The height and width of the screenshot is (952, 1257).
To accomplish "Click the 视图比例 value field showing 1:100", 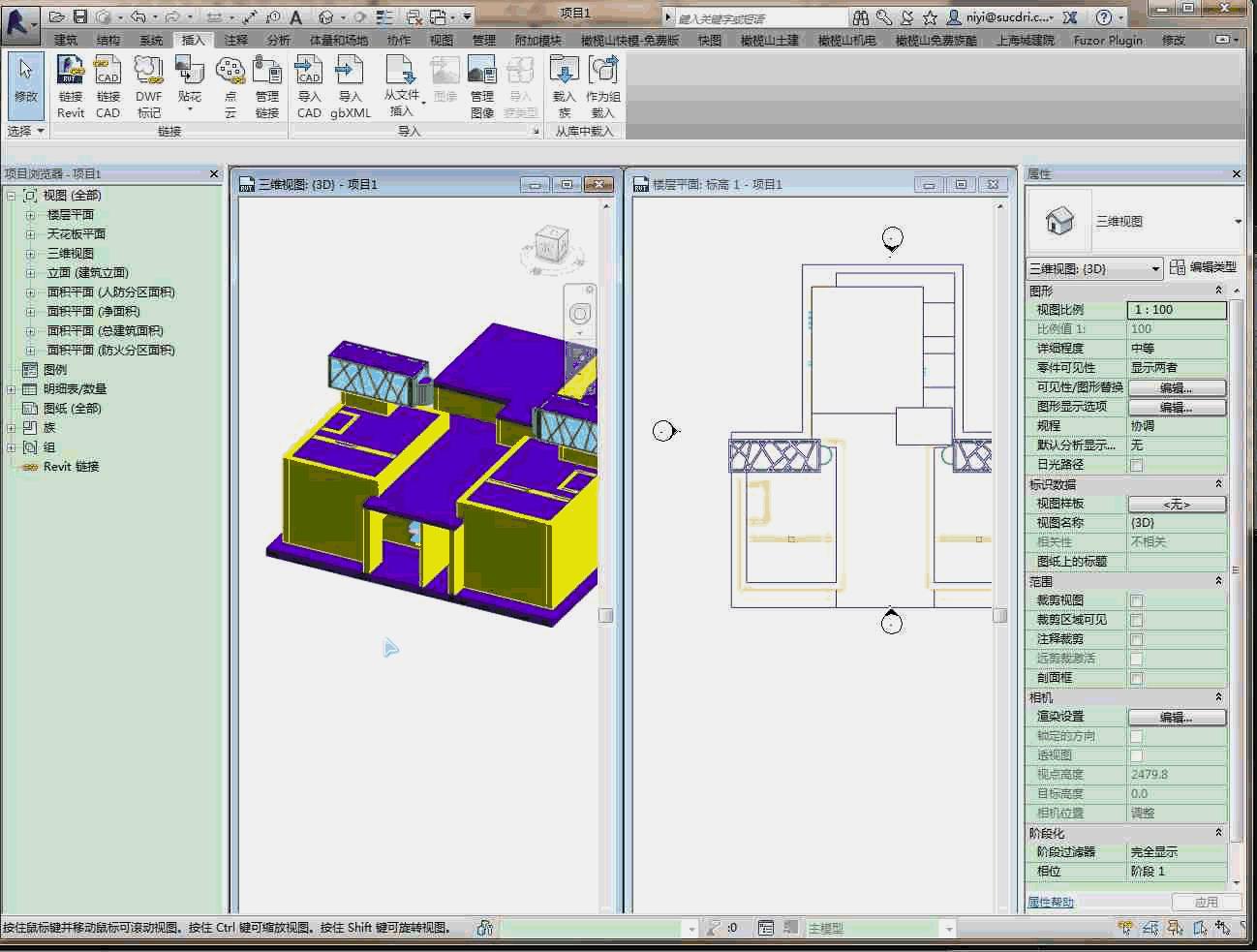I will coord(1176,309).
